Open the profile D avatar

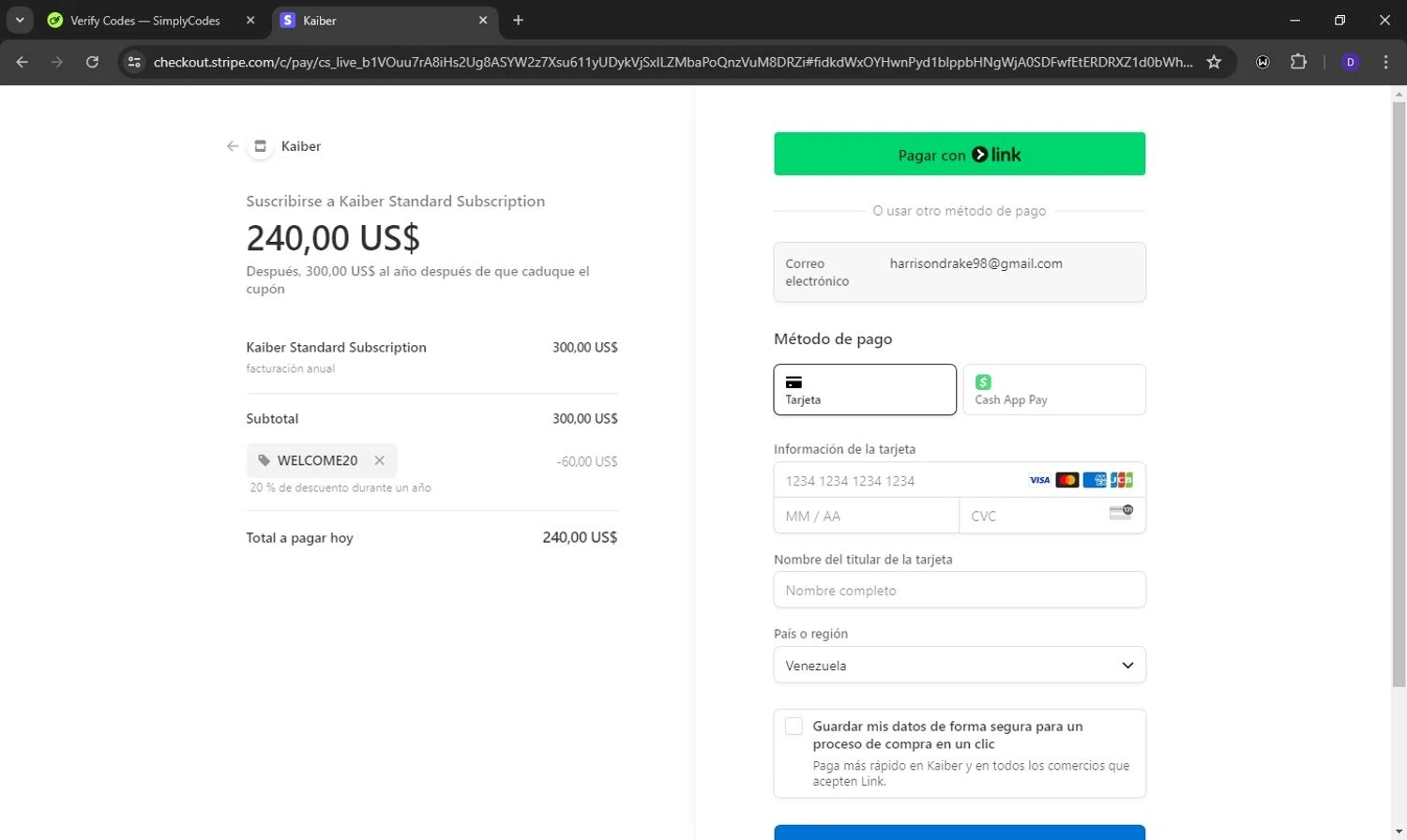coord(1351,62)
